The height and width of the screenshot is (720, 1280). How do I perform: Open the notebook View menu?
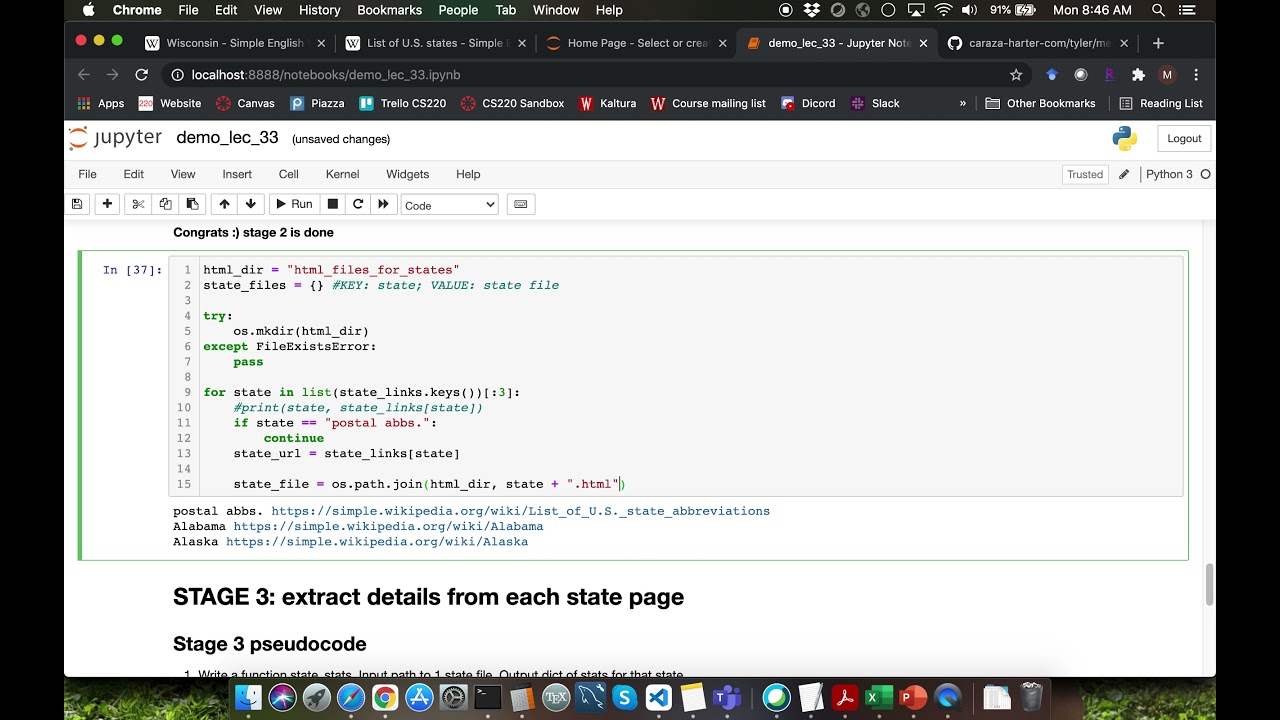coord(183,174)
